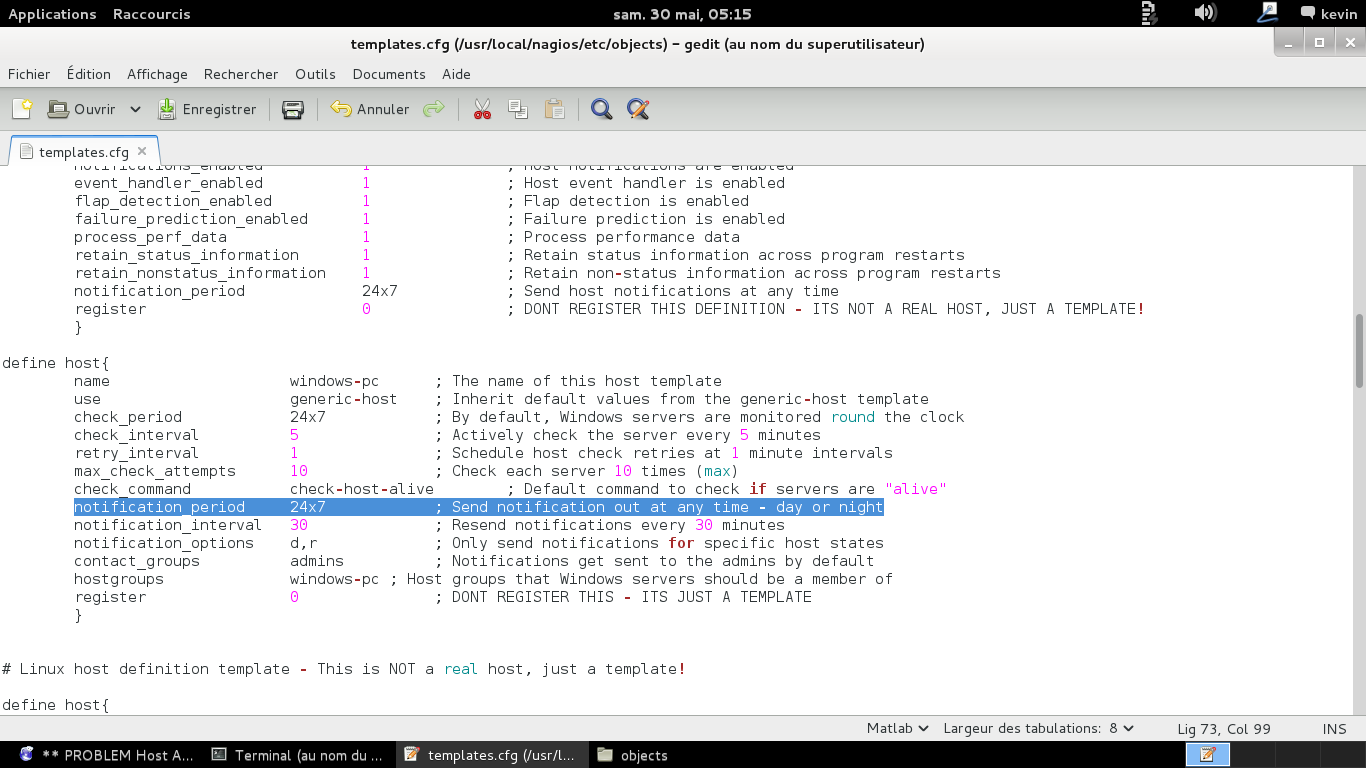Open the Largeur des tabulations dropdown

[1038, 729]
